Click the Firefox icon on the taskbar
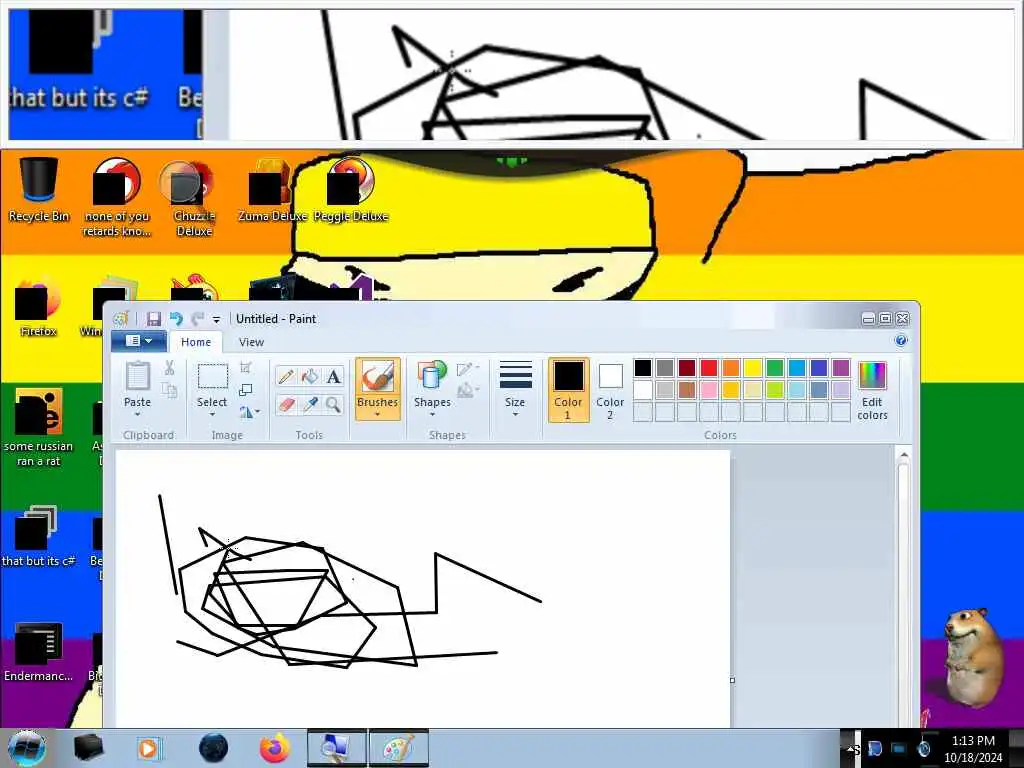The width and height of the screenshot is (1024, 768). coord(275,748)
